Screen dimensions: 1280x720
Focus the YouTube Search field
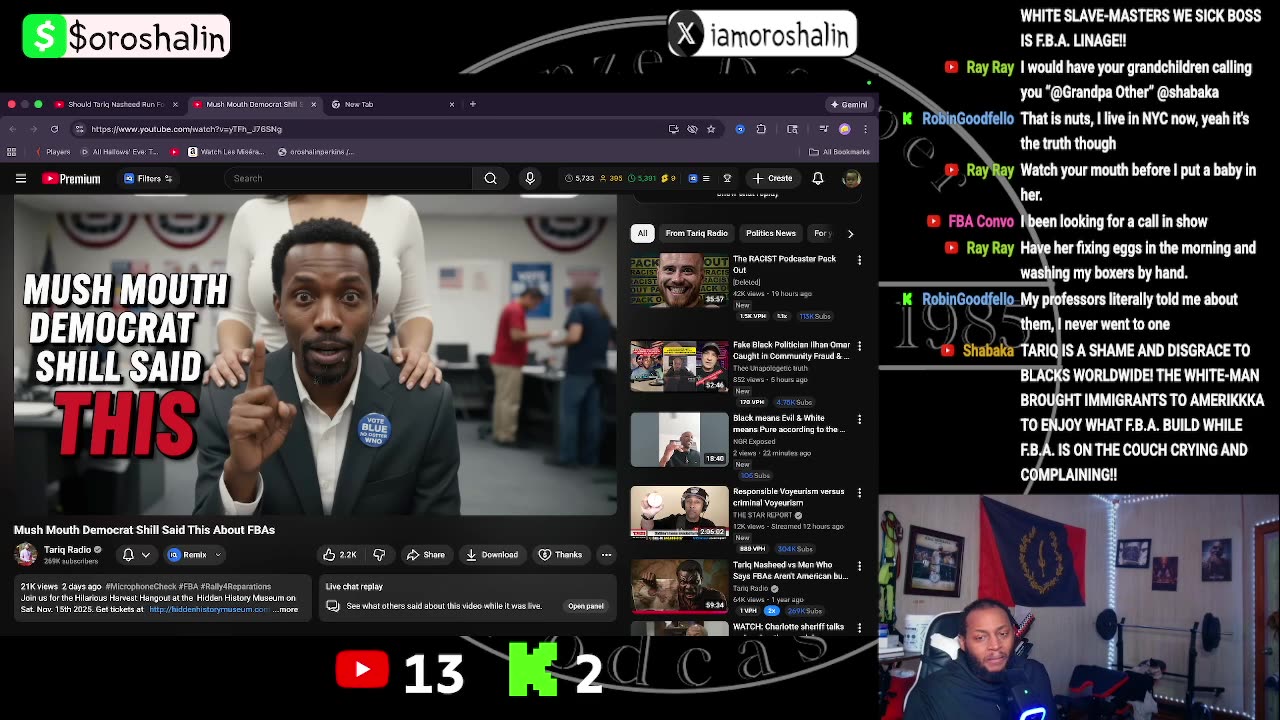tap(348, 178)
